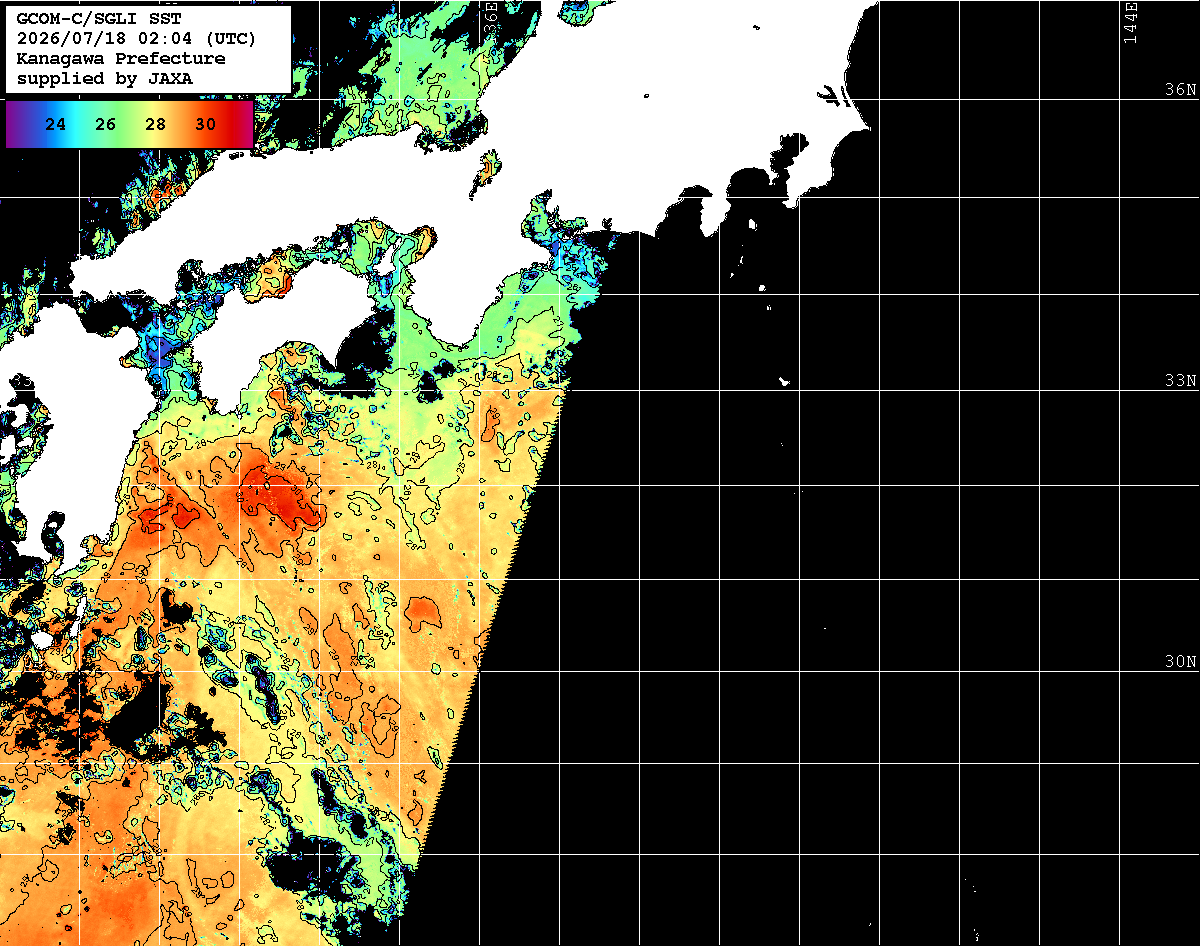Screen dimensions: 1200x946
Task: Pick the 24 value on the color scale
Action: [x=56, y=125]
